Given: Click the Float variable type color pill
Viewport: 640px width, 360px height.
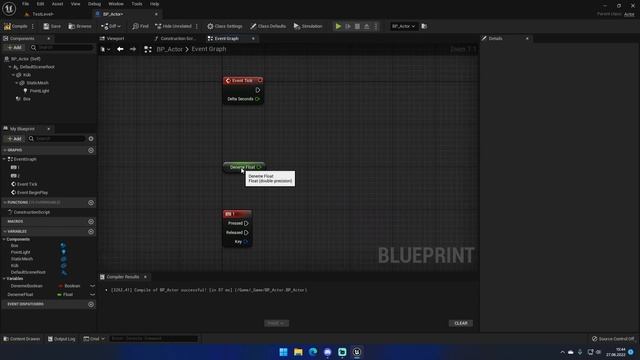Looking at the screenshot, I should tap(60, 294).
